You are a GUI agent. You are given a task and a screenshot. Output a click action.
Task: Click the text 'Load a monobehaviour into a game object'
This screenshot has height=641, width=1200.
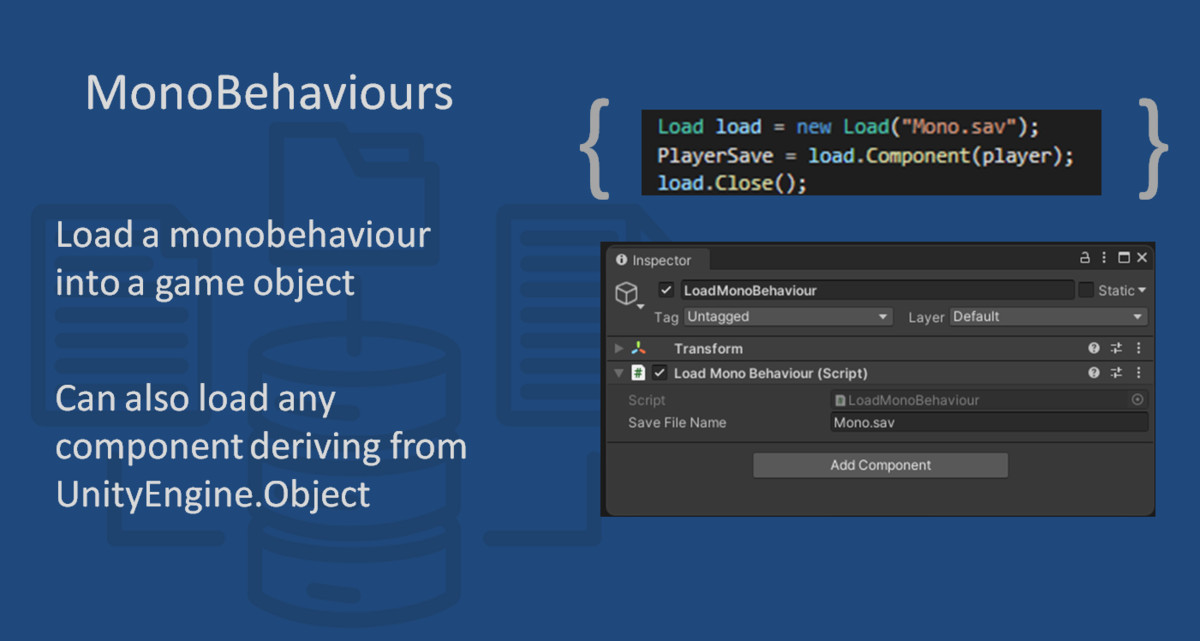pyautogui.click(x=243, y=259)
